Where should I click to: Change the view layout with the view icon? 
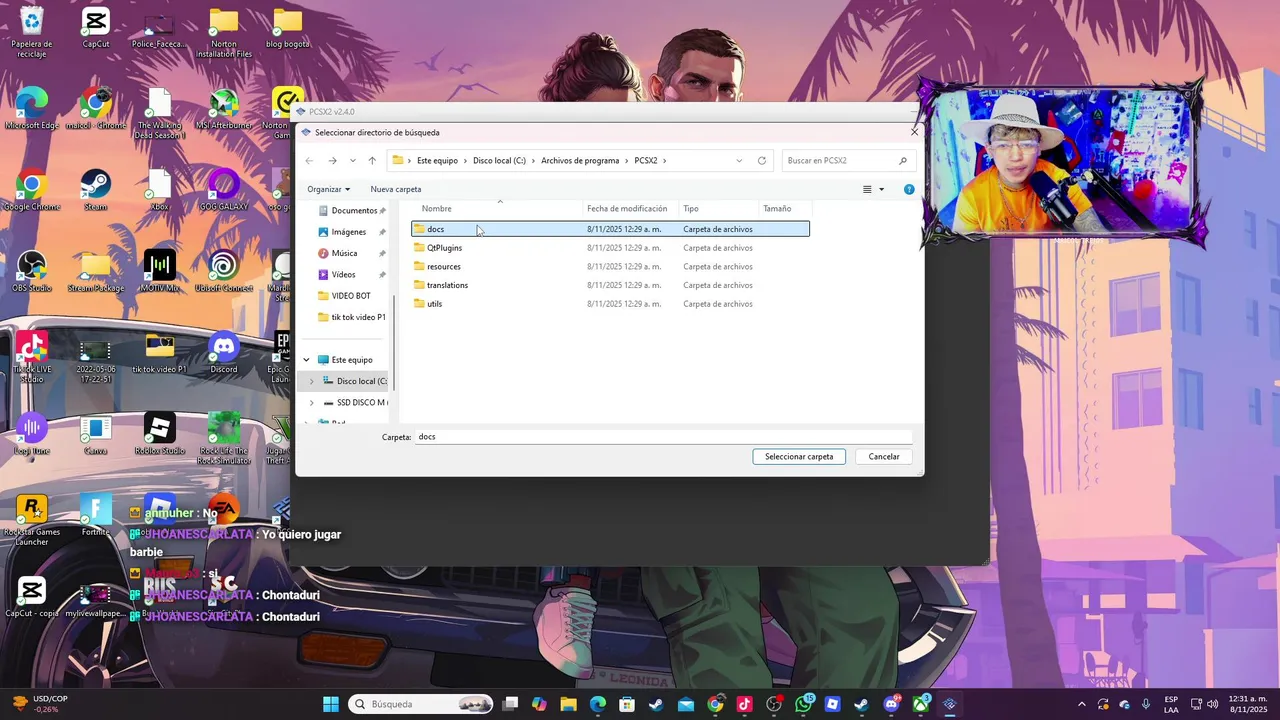867,189
